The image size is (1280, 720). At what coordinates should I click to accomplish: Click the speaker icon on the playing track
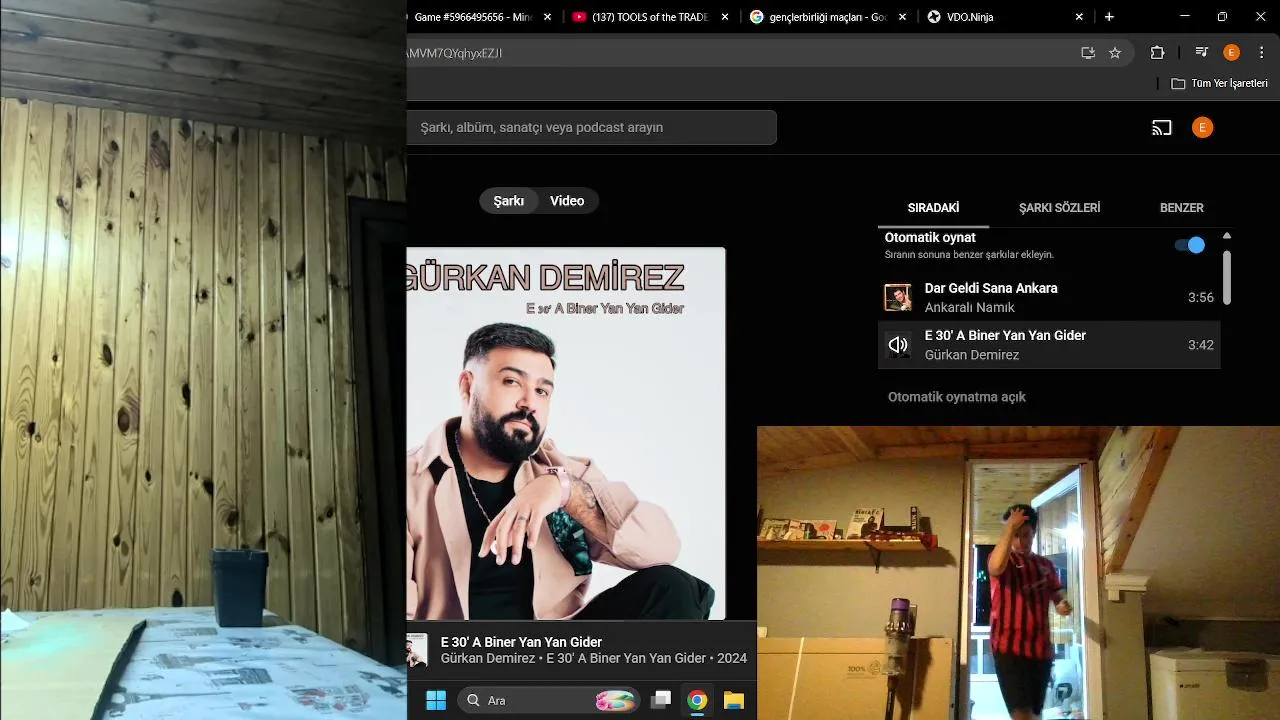pos(898,345)
